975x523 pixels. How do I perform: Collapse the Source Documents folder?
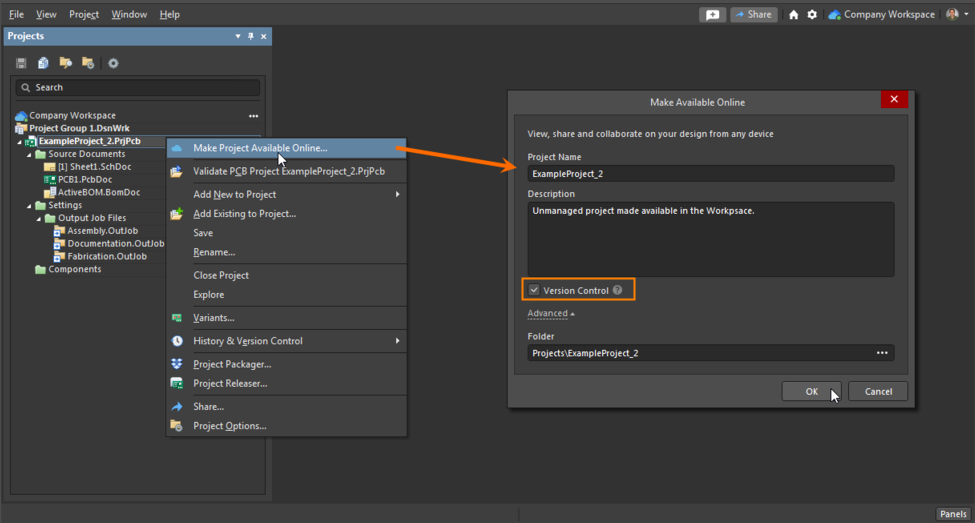coord(29,155)
